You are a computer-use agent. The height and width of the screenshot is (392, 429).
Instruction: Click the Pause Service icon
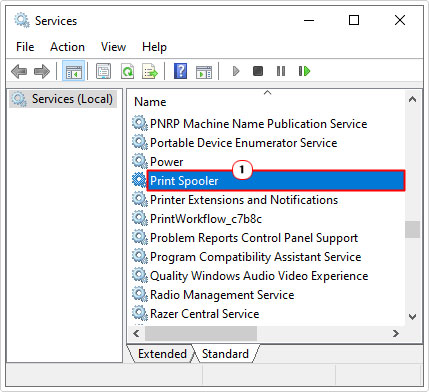[281, 71]
